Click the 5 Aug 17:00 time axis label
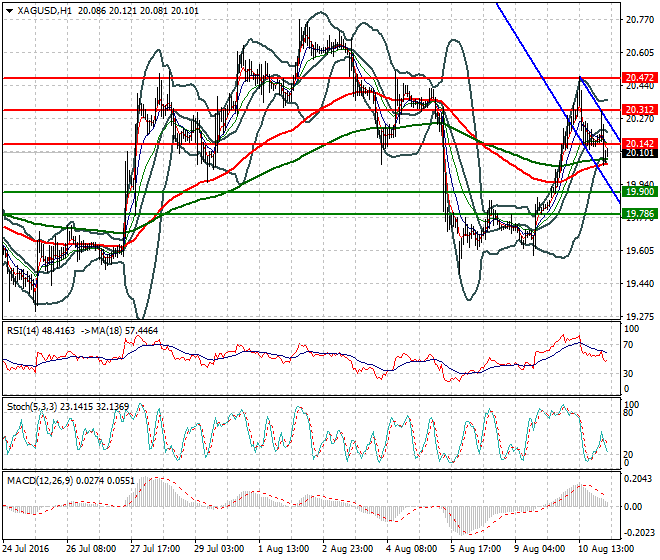Viewport: 660px width, 560px height. pos(476,549)
